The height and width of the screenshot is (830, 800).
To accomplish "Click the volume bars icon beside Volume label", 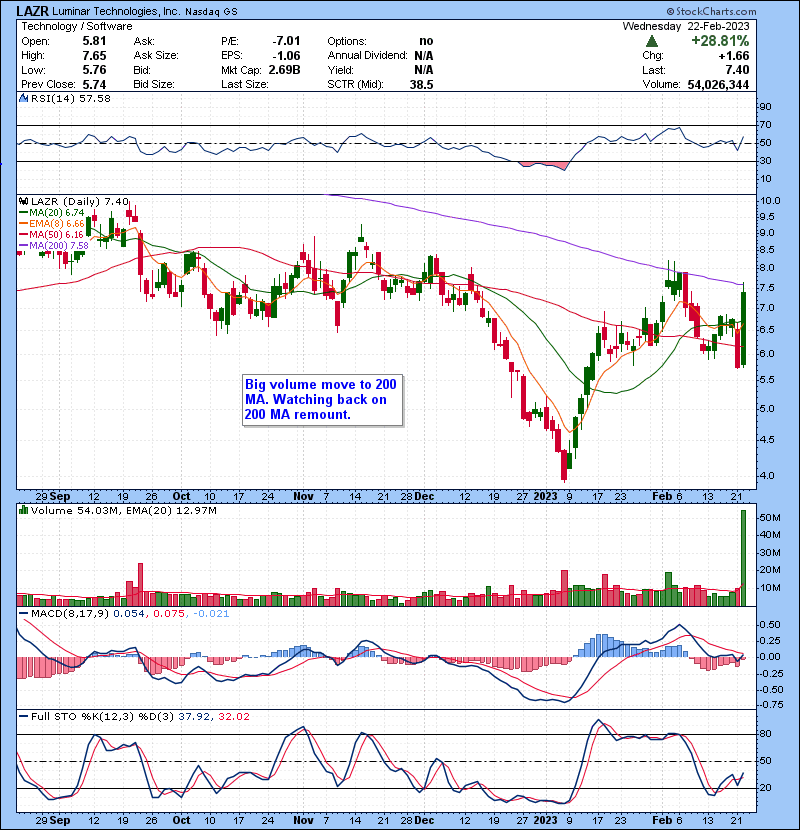I will [23, 510].
